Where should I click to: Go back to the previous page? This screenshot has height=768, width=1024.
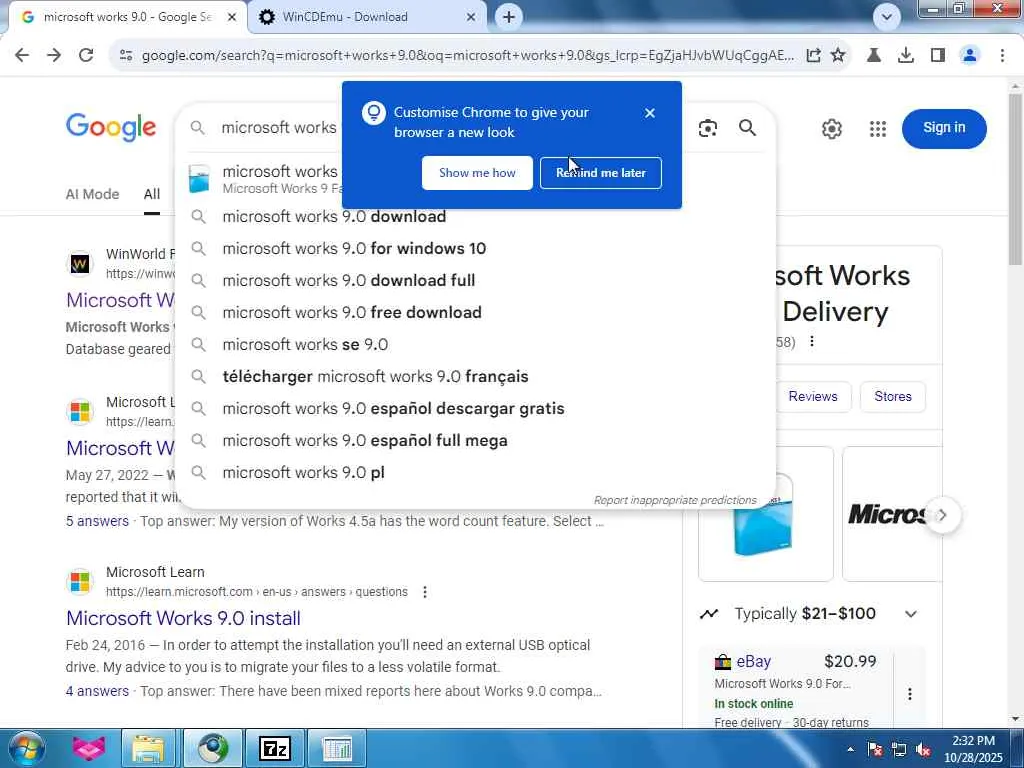(x=22, y=56)
